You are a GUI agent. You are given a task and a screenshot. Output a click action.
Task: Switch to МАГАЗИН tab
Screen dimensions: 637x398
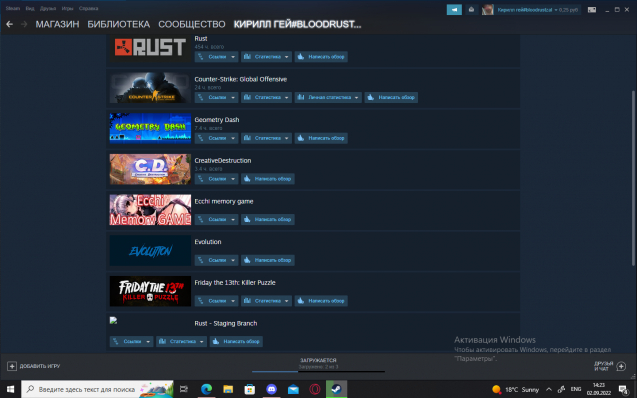(57, 24)
